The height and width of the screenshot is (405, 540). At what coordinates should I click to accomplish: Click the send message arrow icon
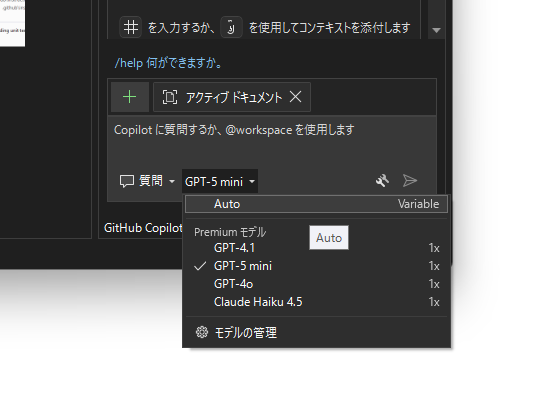(x=410, y=180)
